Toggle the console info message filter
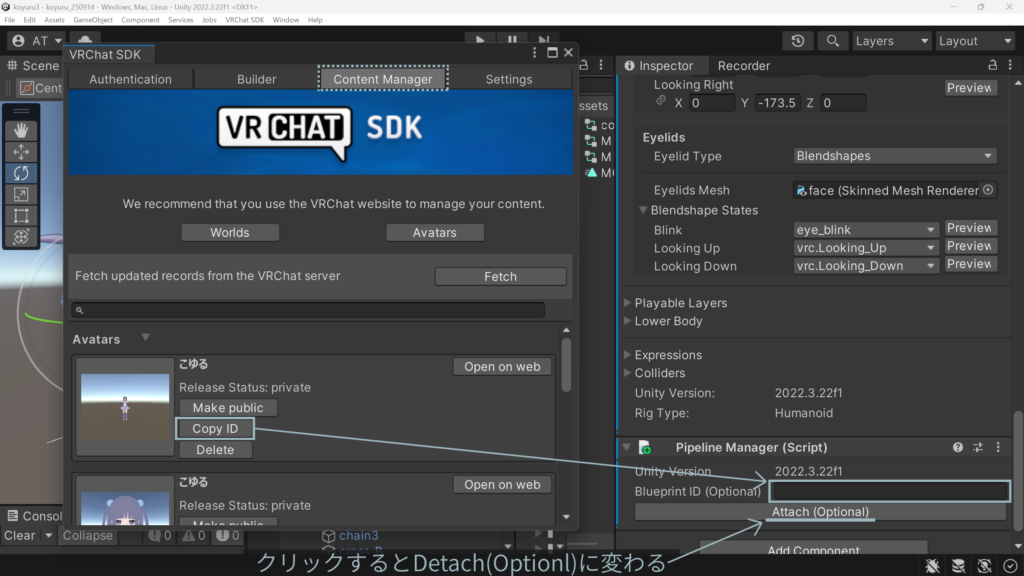Viewport: 1024px width, 576px height. (x=160, y=536)
